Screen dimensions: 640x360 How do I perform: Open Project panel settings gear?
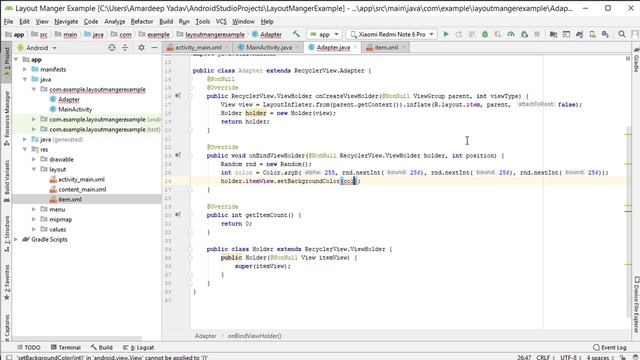point(141,48)
